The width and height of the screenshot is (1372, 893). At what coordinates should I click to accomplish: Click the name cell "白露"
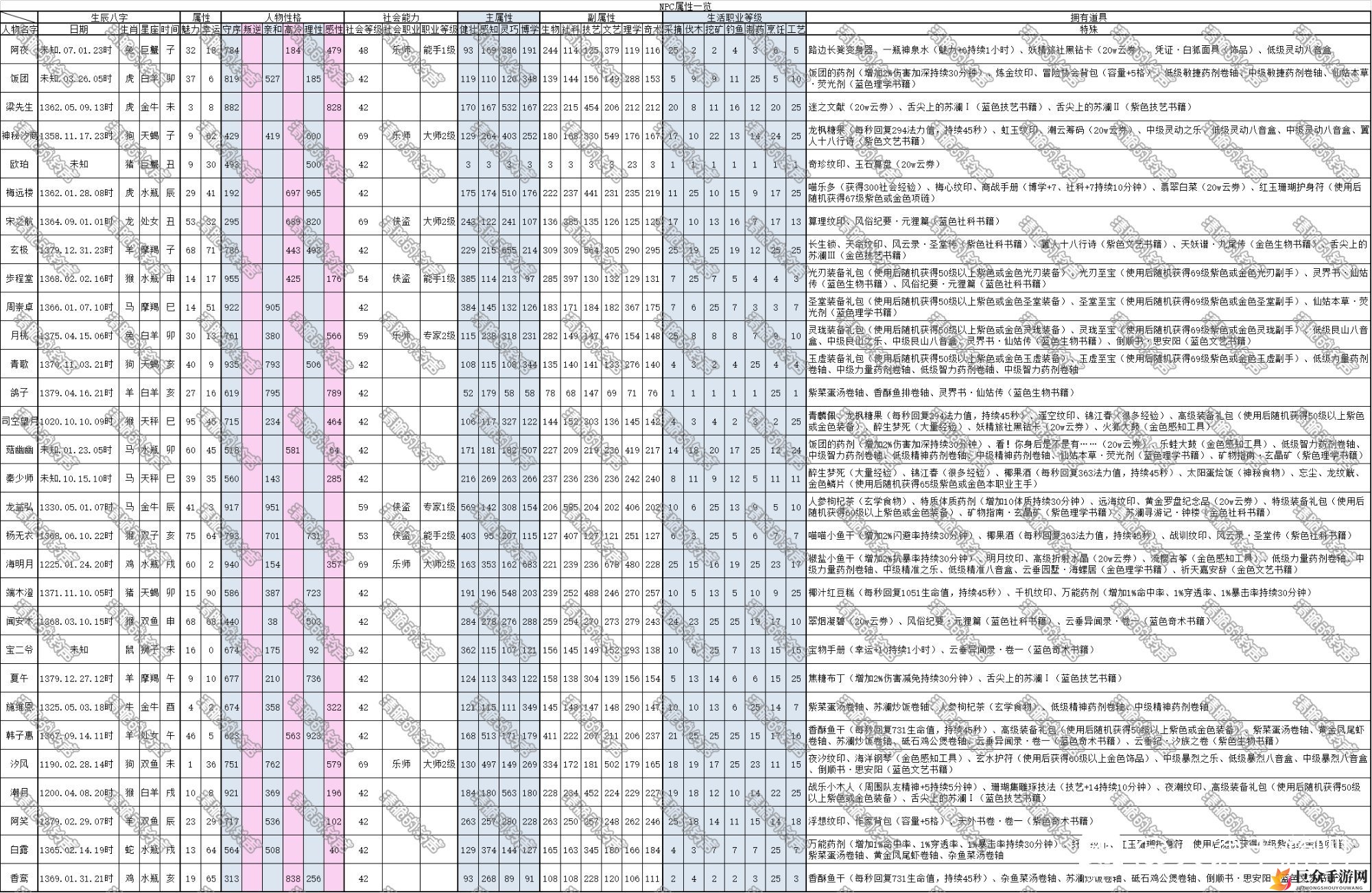pos(19,850)
